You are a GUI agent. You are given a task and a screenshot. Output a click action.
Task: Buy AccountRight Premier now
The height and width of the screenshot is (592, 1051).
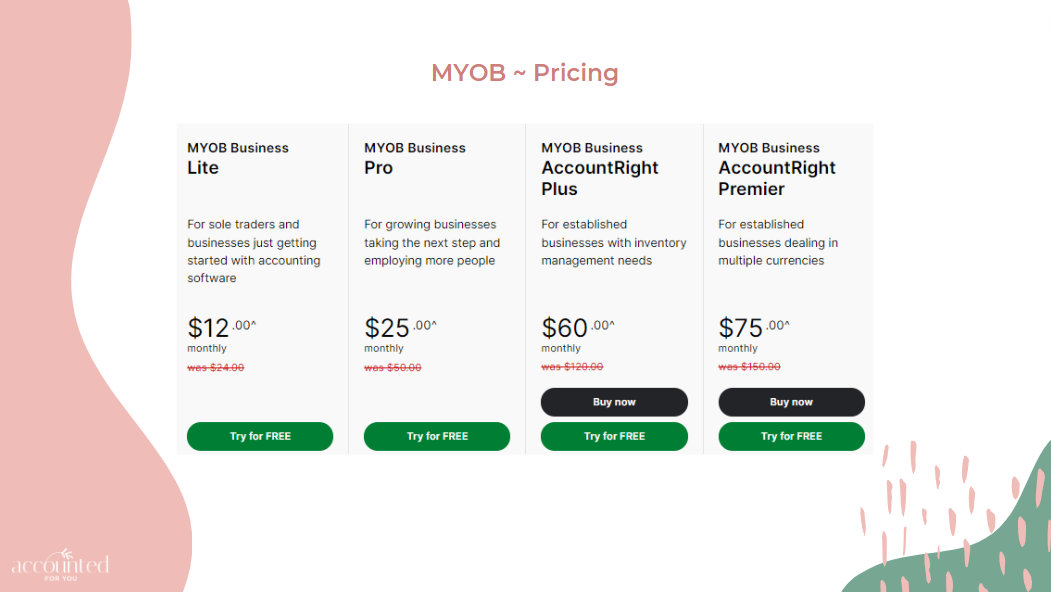792,402
